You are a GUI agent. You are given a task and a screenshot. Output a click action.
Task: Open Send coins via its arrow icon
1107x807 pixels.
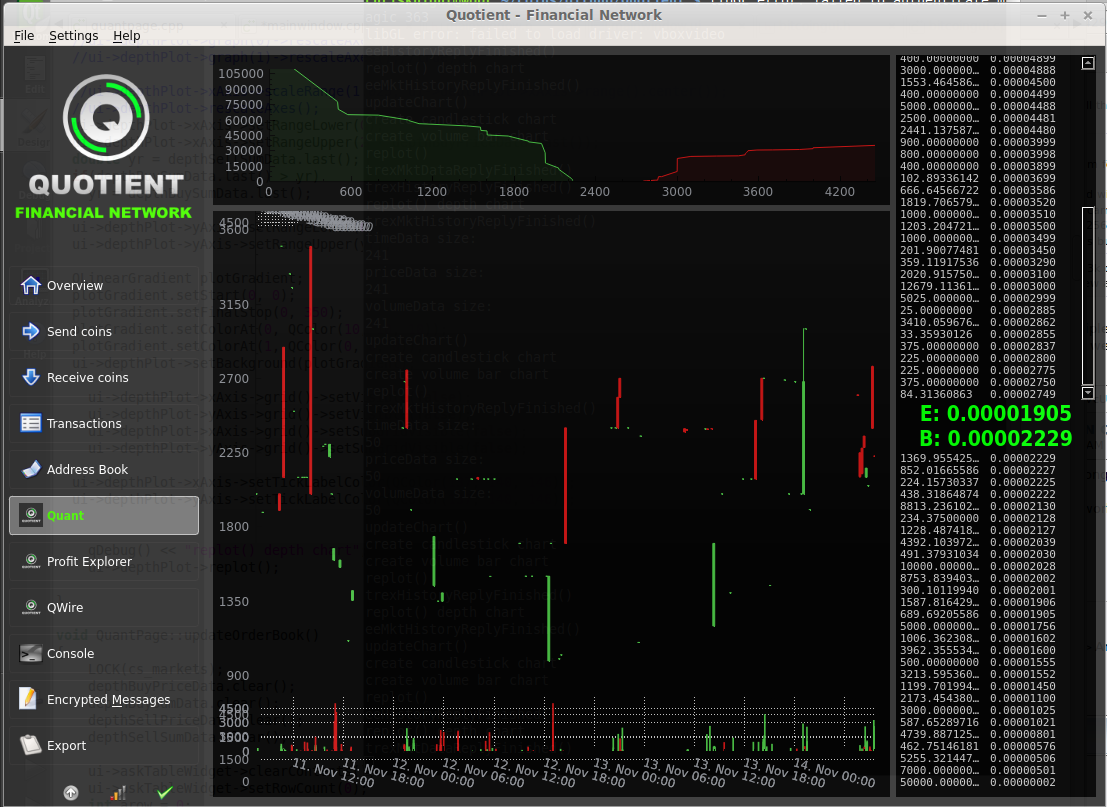[x=30, y=331]
